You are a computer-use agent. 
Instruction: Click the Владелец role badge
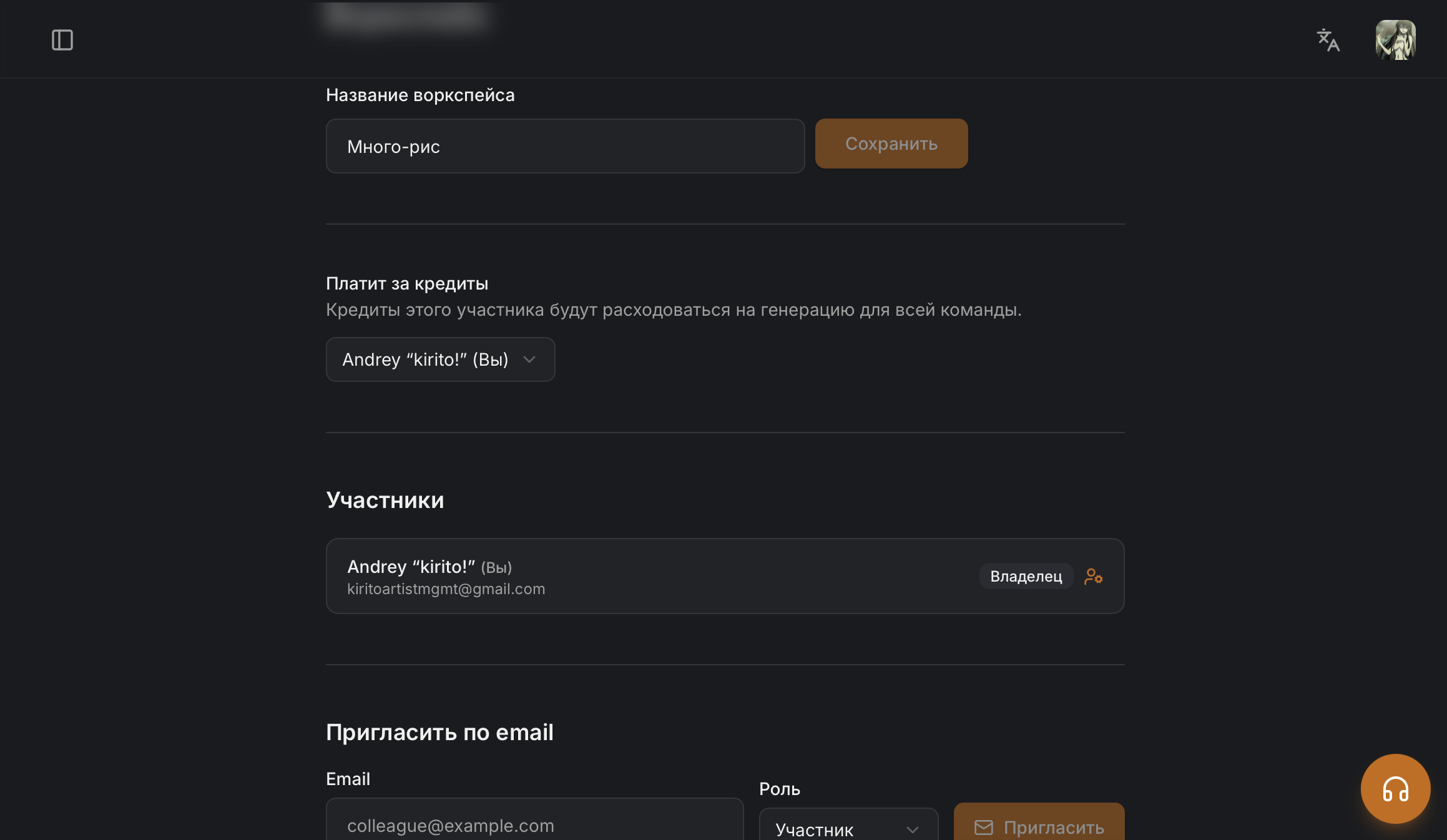pyautogui.click(x=1026, y=576)
